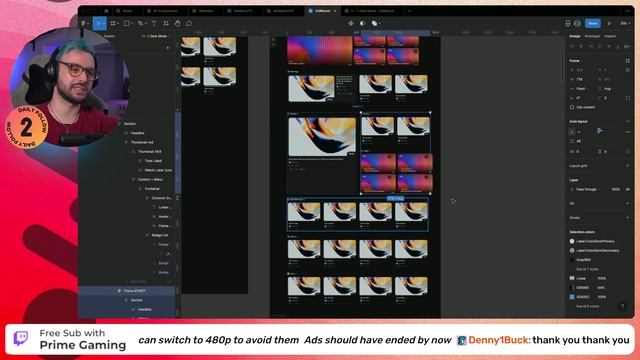Select the Headline layer under Section
Viewport: 640px width, 360px height.
click(x=138, y=133)
